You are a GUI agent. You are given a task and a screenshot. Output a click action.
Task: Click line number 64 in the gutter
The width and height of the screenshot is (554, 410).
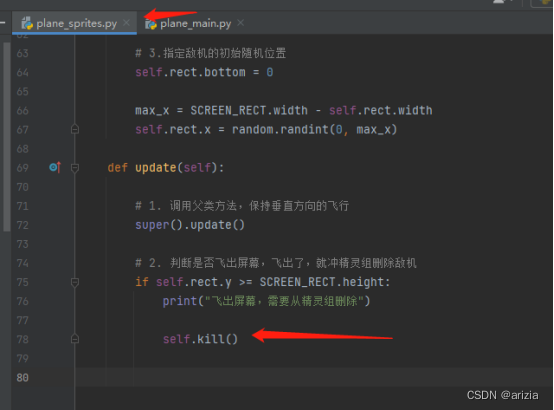click(x=22, y=72)
